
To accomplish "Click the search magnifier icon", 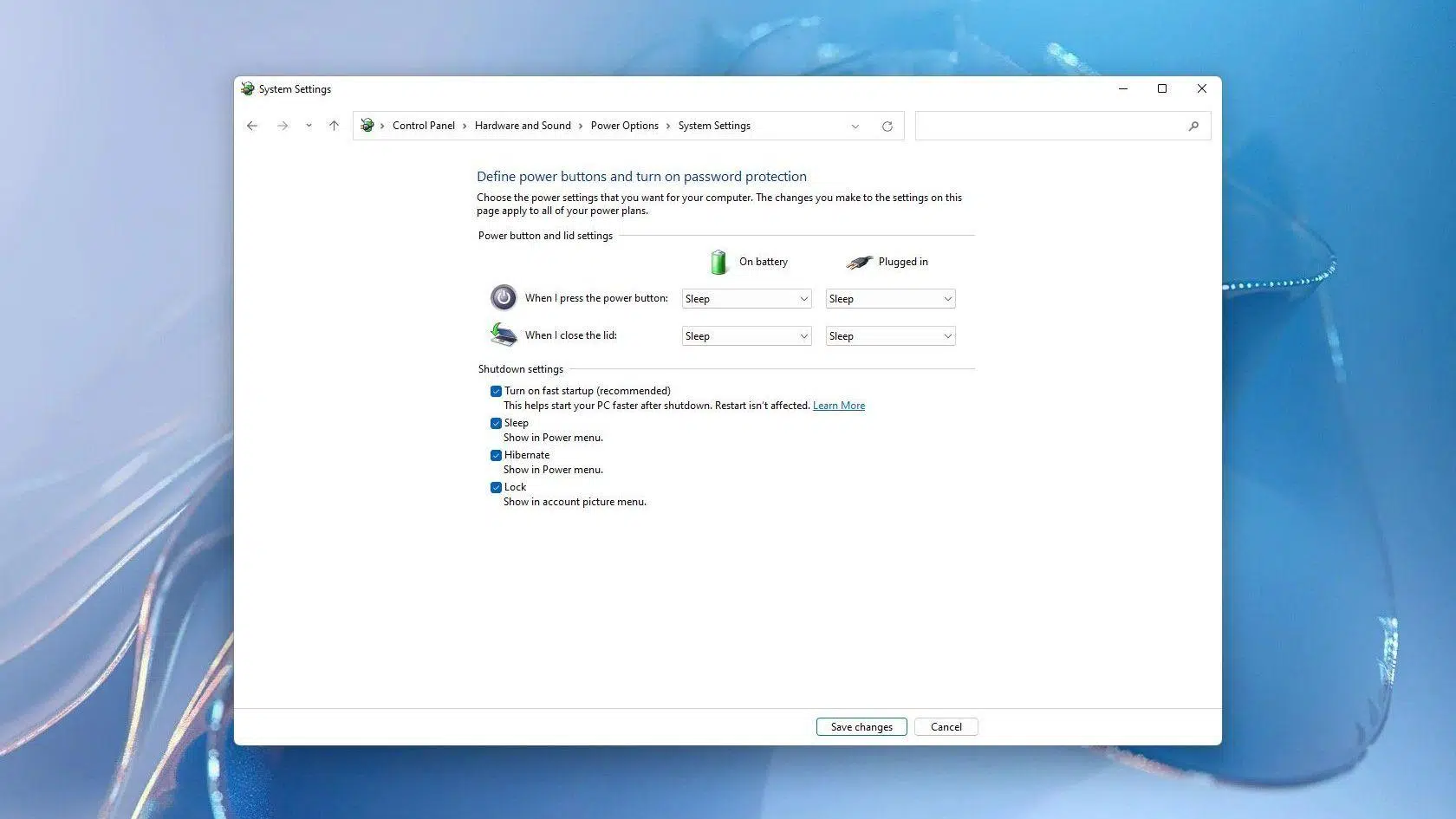I will (1193, 127).
